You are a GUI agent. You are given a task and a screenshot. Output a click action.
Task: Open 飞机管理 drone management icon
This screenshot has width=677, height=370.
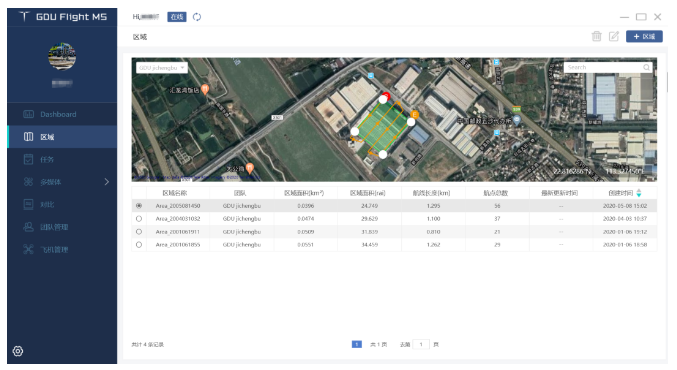coord(28,249)
